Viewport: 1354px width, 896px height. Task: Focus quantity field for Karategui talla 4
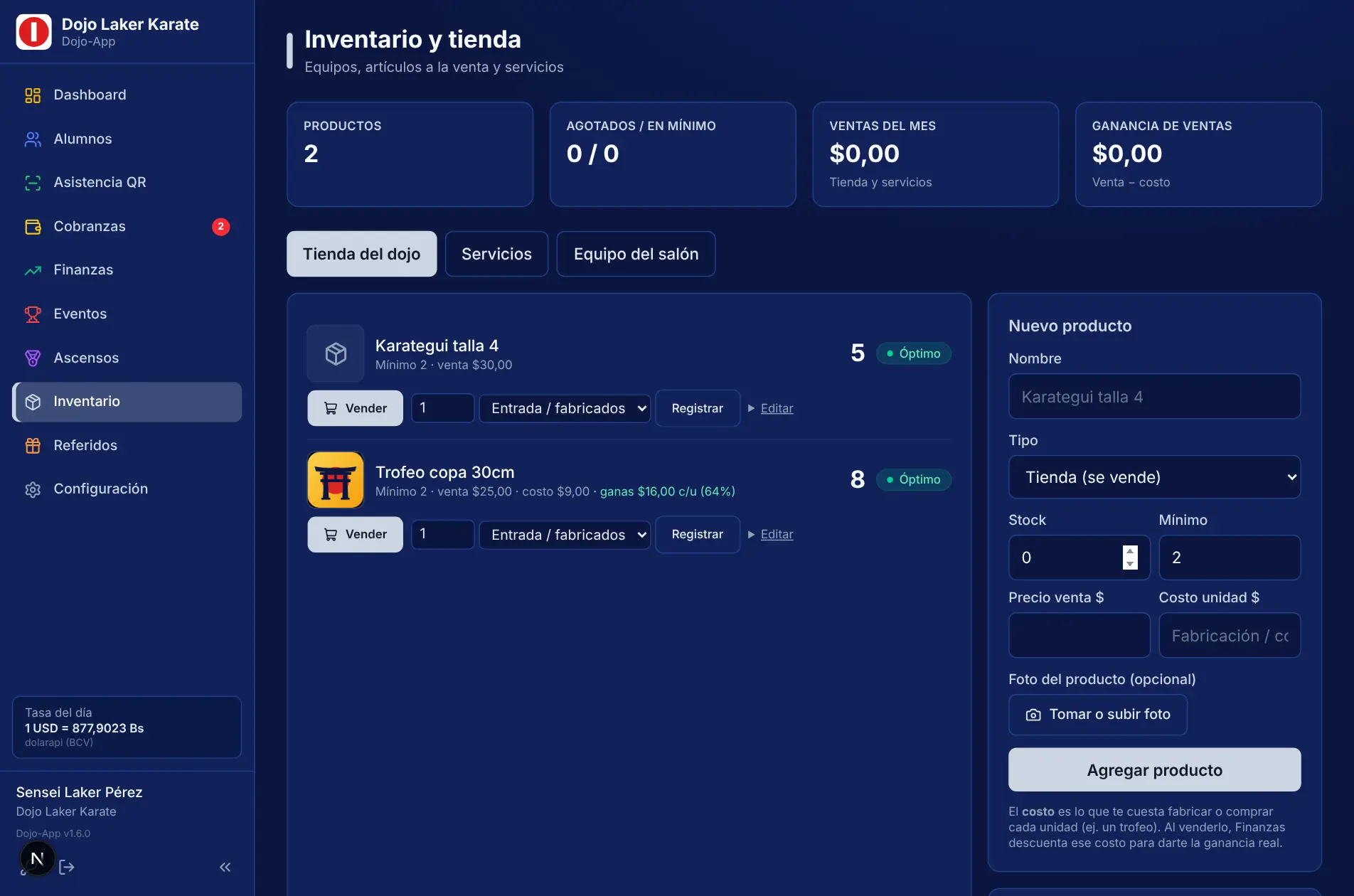443,408
